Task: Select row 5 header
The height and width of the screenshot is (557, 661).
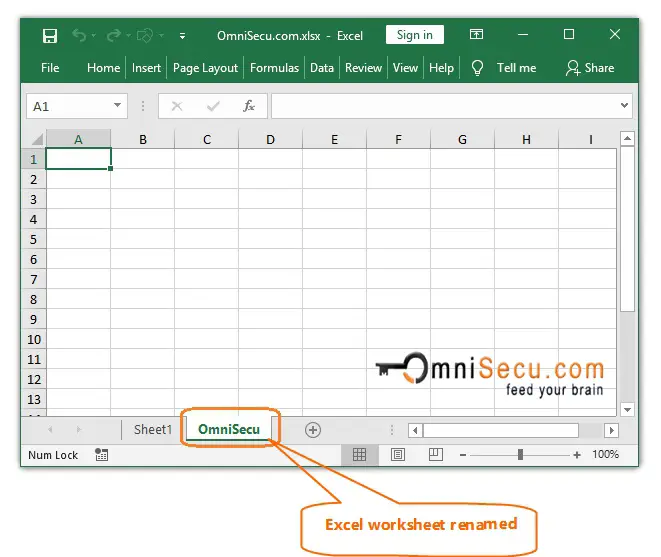Action: tap(33, 239)
